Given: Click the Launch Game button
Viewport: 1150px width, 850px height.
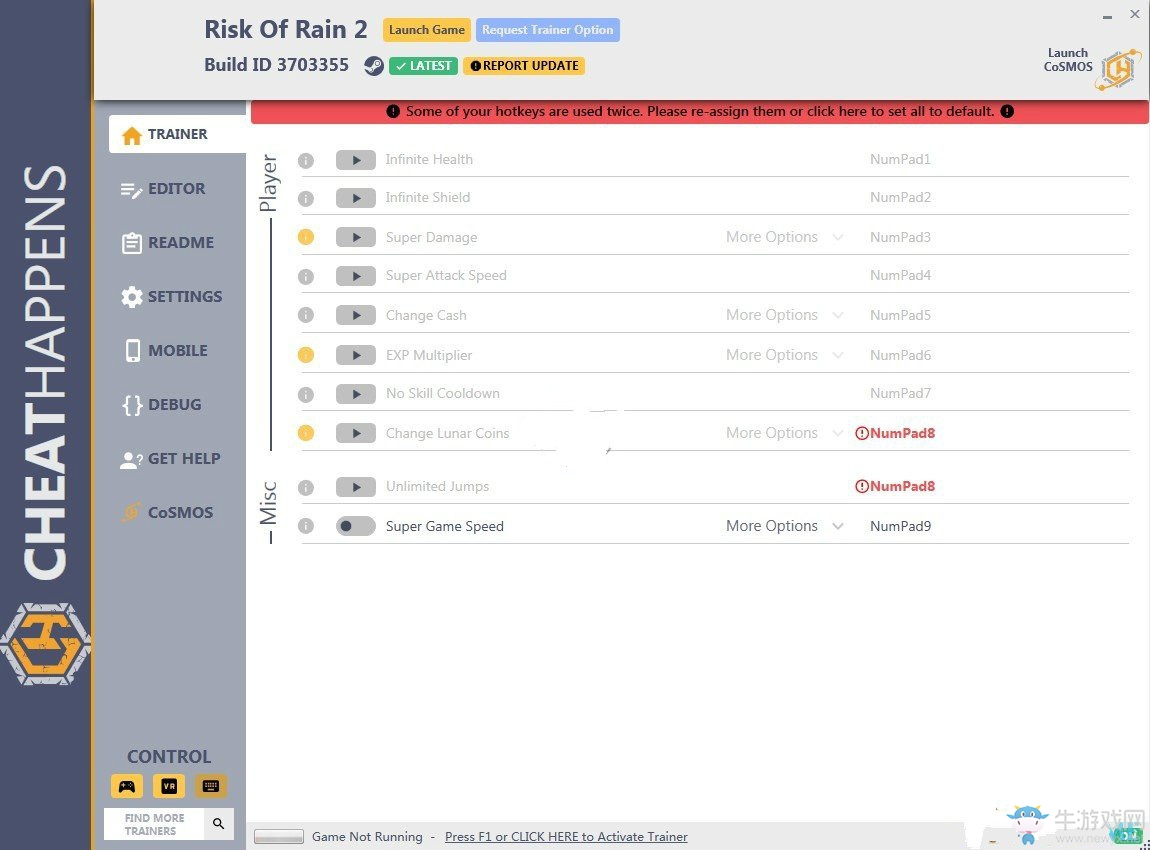Looking at the screenshot, I should [x=427, y=30].
